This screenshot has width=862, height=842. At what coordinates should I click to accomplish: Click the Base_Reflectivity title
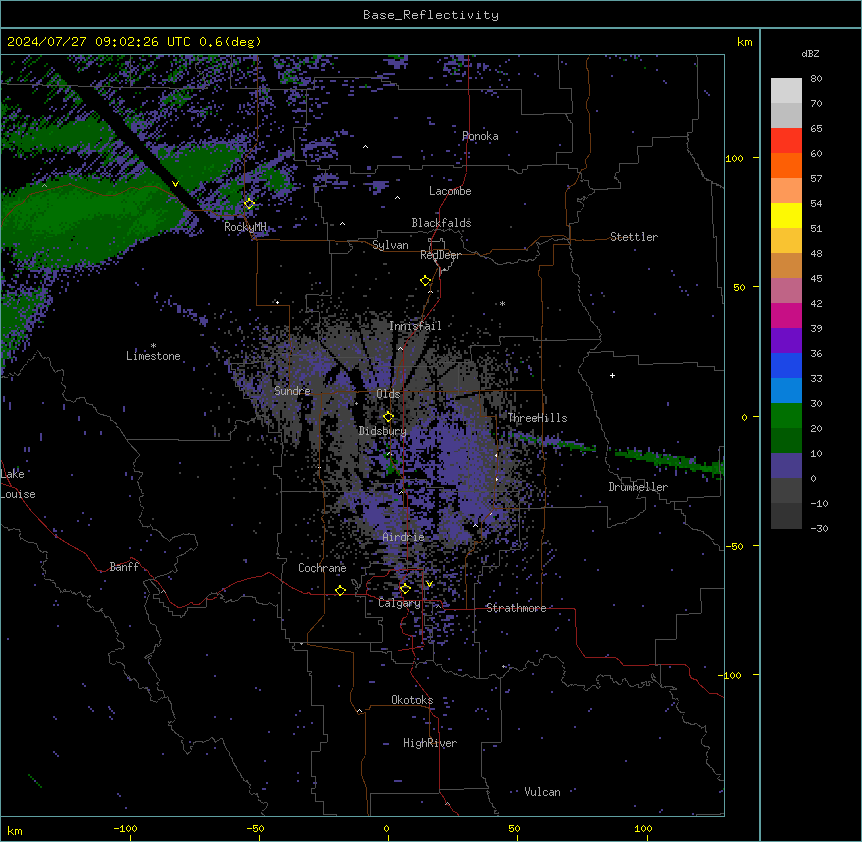tap(431, 15)
